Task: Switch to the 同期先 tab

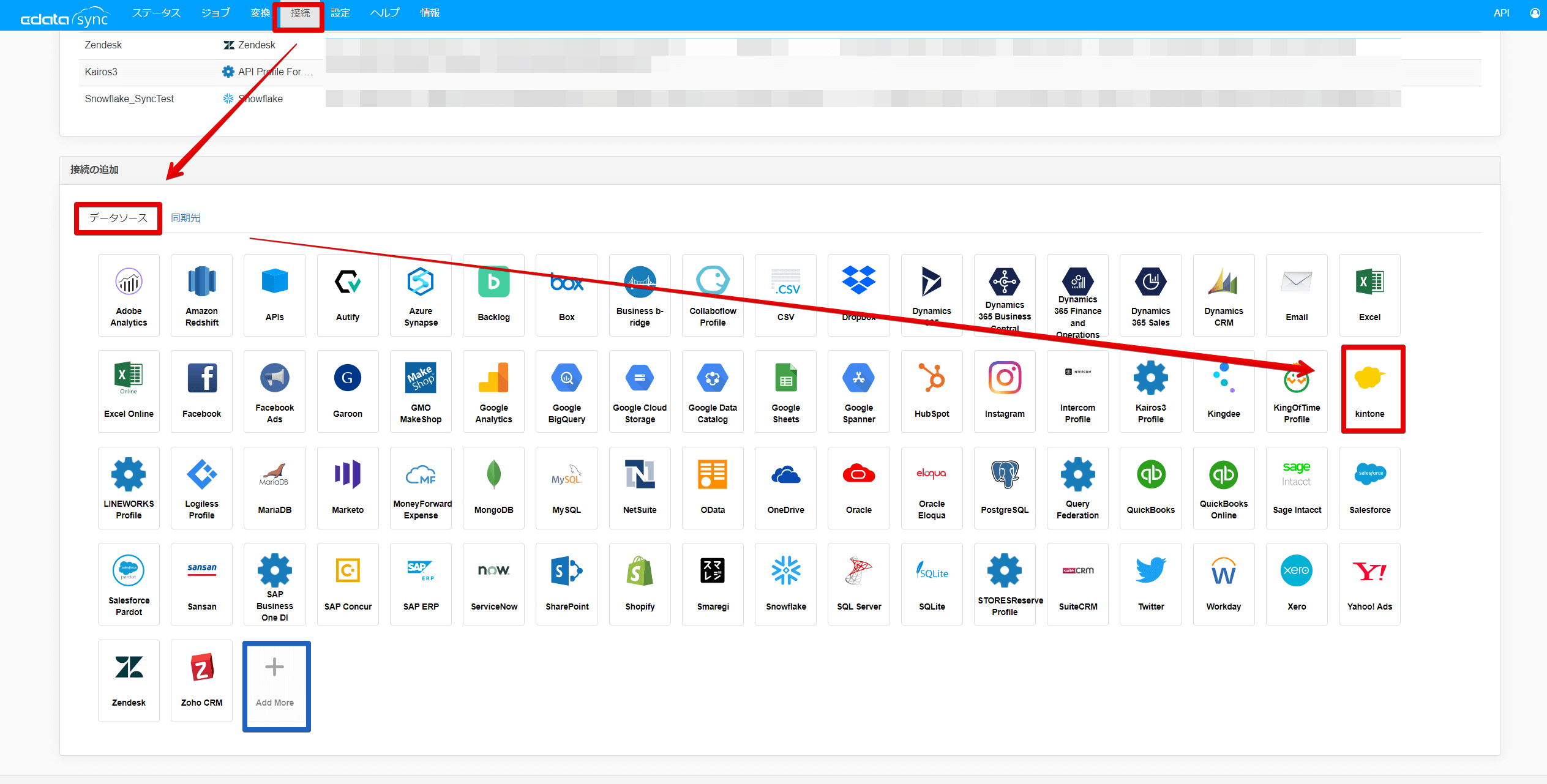Action: (x=185, y=218)
